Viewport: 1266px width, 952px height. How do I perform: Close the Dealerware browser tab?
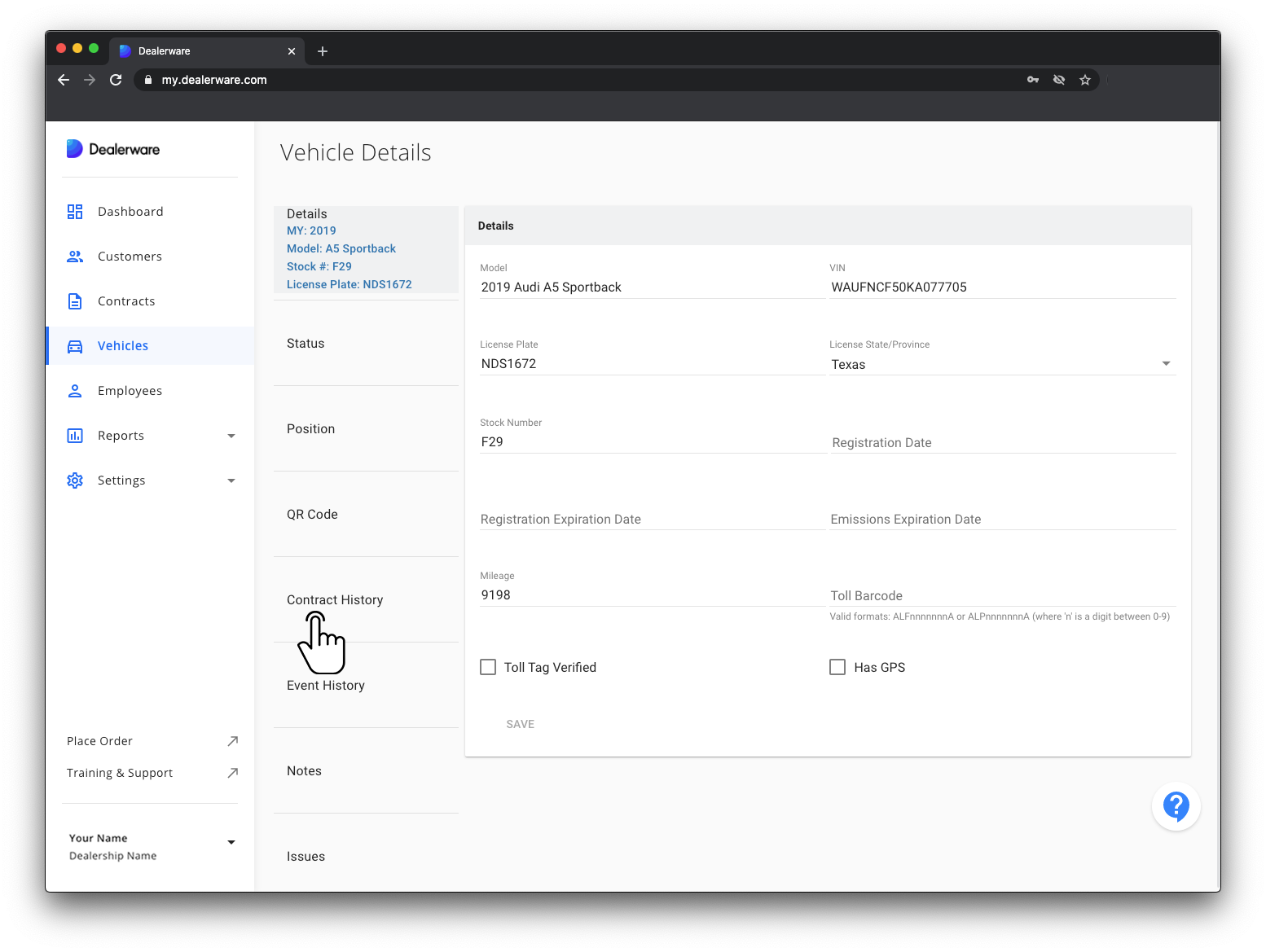(x=292, y=51)
